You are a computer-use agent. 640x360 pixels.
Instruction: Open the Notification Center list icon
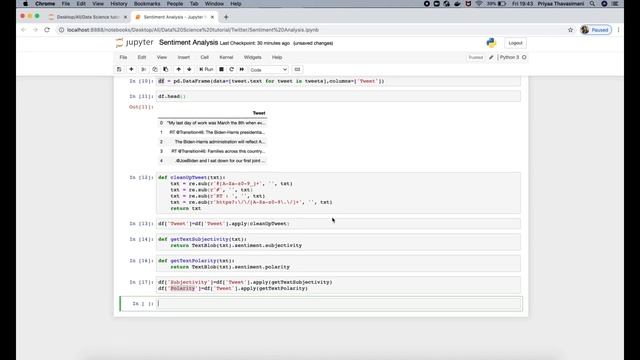coord(615,4)
